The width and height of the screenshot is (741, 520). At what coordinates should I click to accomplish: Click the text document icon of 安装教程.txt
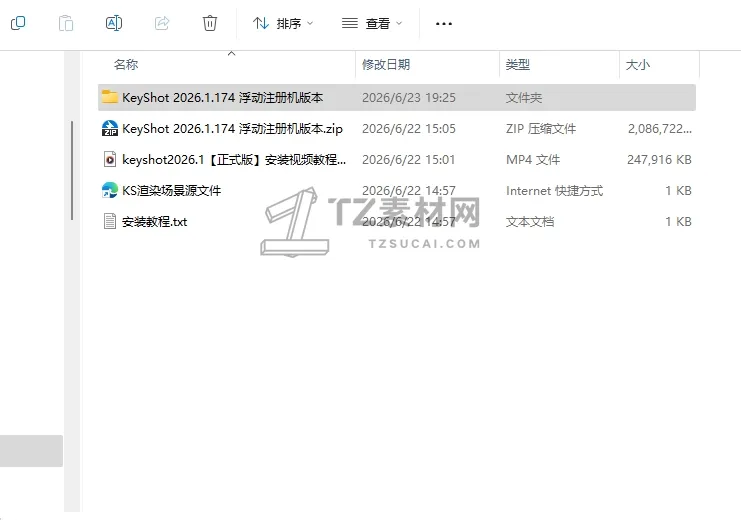(x=110, y=221)
